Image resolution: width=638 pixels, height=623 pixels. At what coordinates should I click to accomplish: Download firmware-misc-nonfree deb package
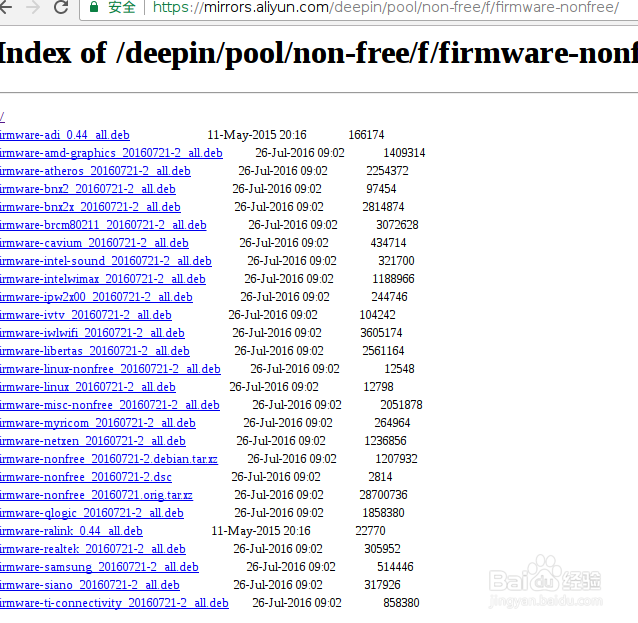110,405
